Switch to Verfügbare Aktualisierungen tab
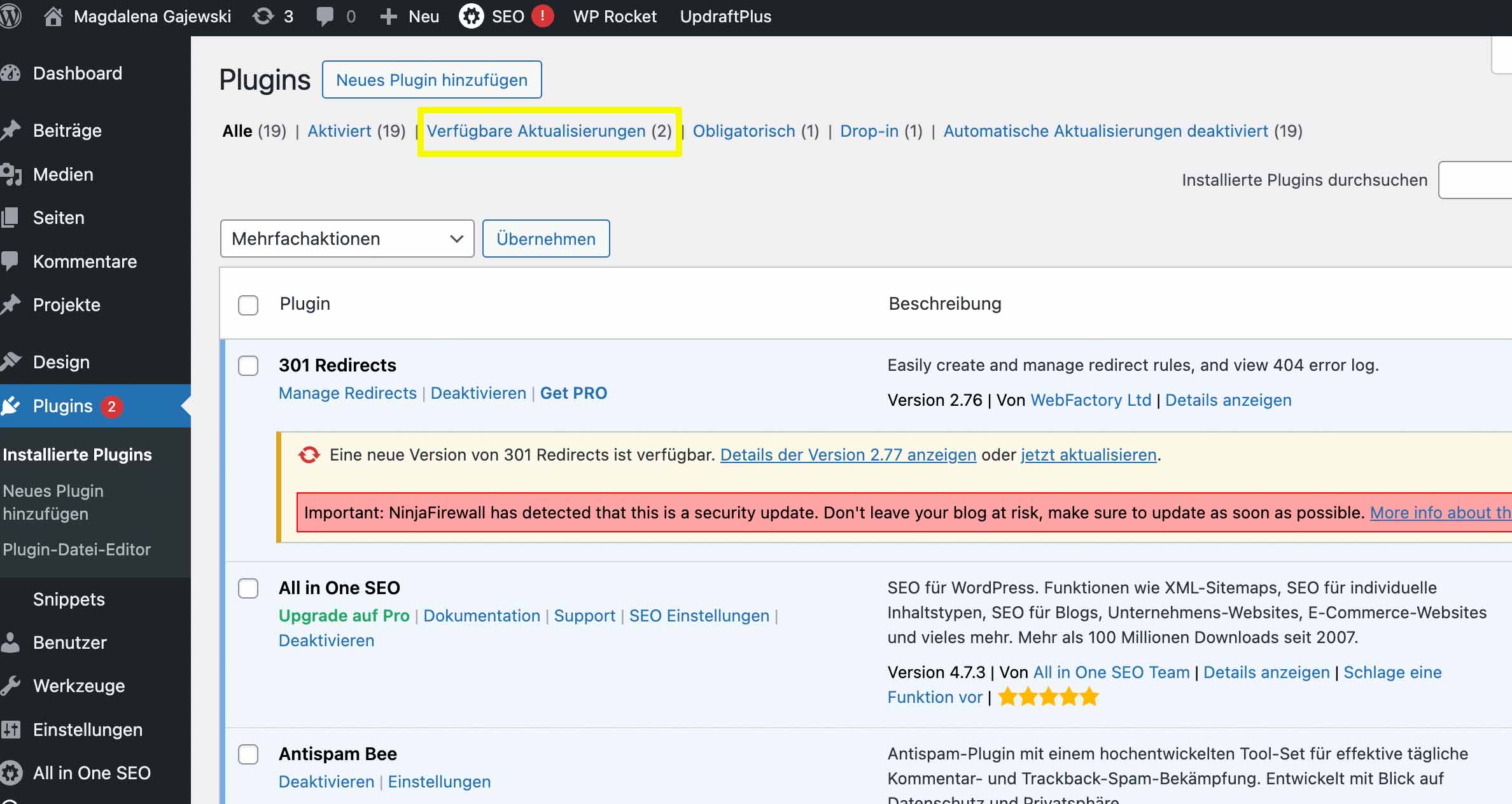The height and width of the screenshot is (804, 1512). [x=549, y=130]
